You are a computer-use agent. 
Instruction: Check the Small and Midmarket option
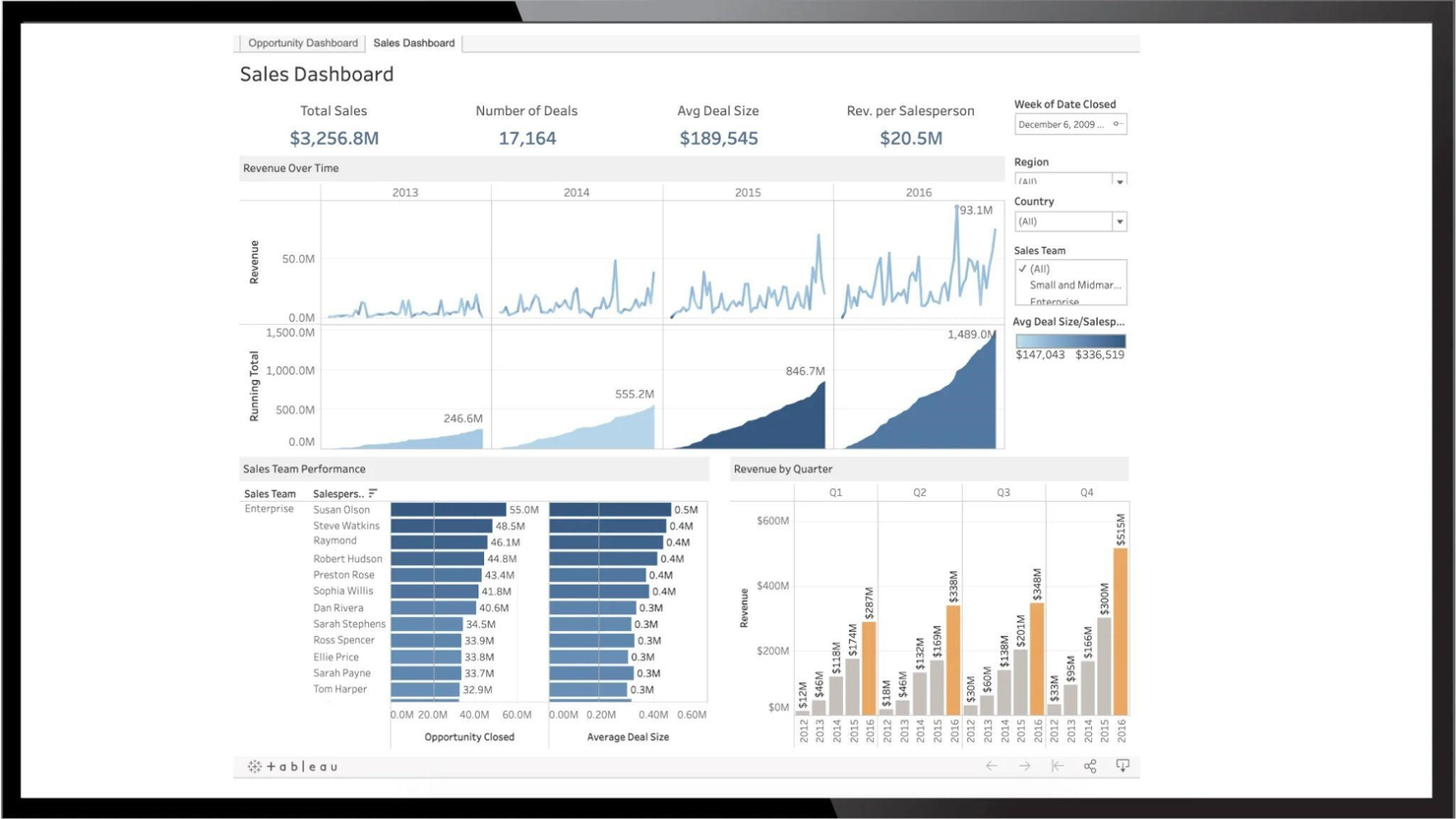pos(1074,285)
